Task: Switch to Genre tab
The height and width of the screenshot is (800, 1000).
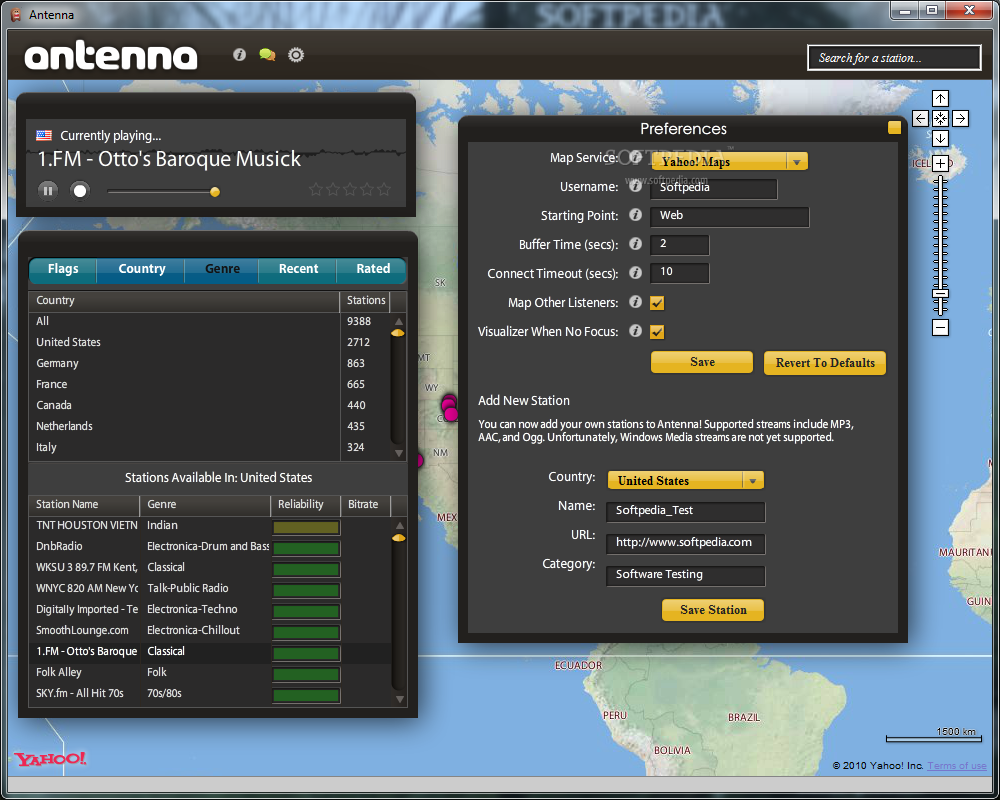Action: point(223,269)
